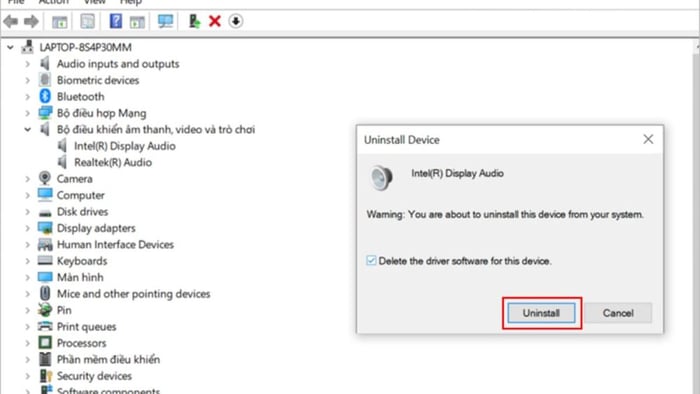Close the Uninstall Device dialog
700x394 pixels.
point(648,139)
